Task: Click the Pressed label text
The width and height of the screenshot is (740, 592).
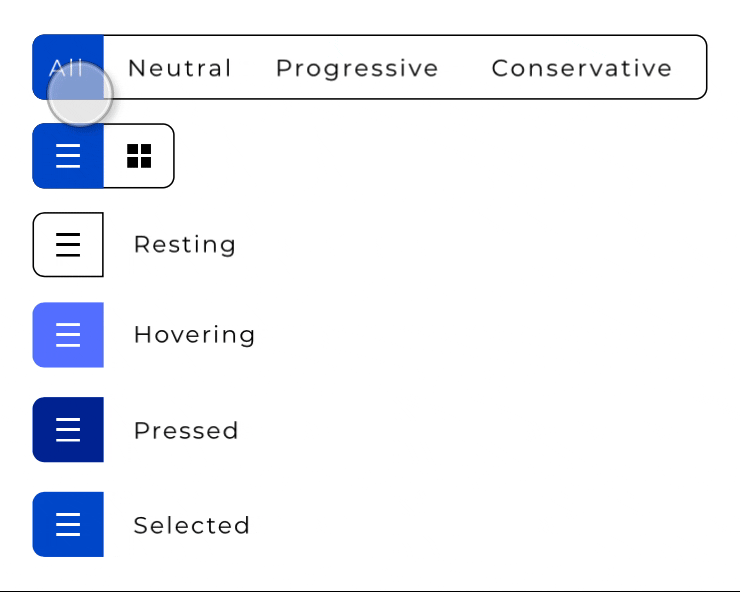Action: tap(186, 431)
